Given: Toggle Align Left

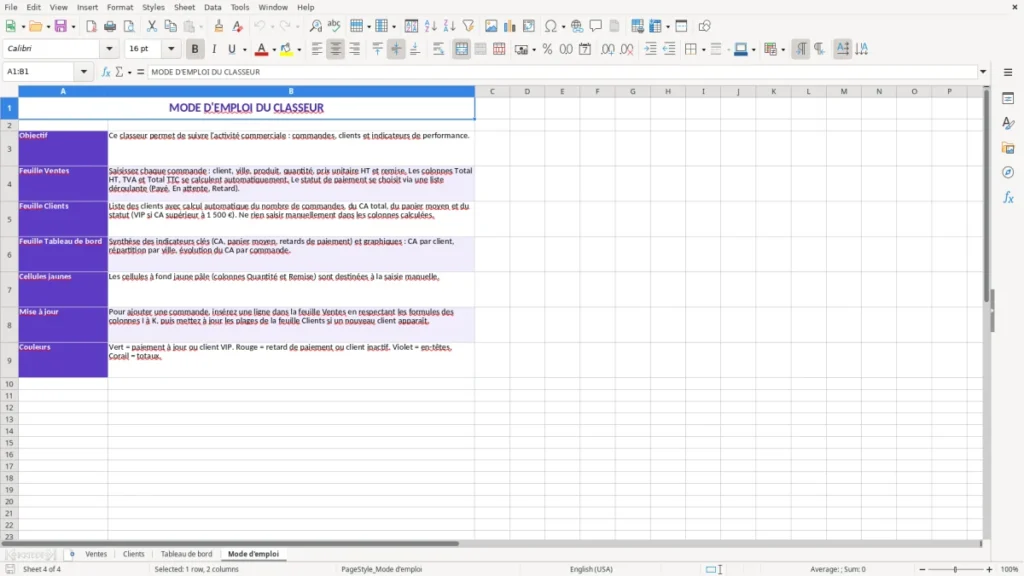Looking at the screenshot, I should (x=317, y=49).
